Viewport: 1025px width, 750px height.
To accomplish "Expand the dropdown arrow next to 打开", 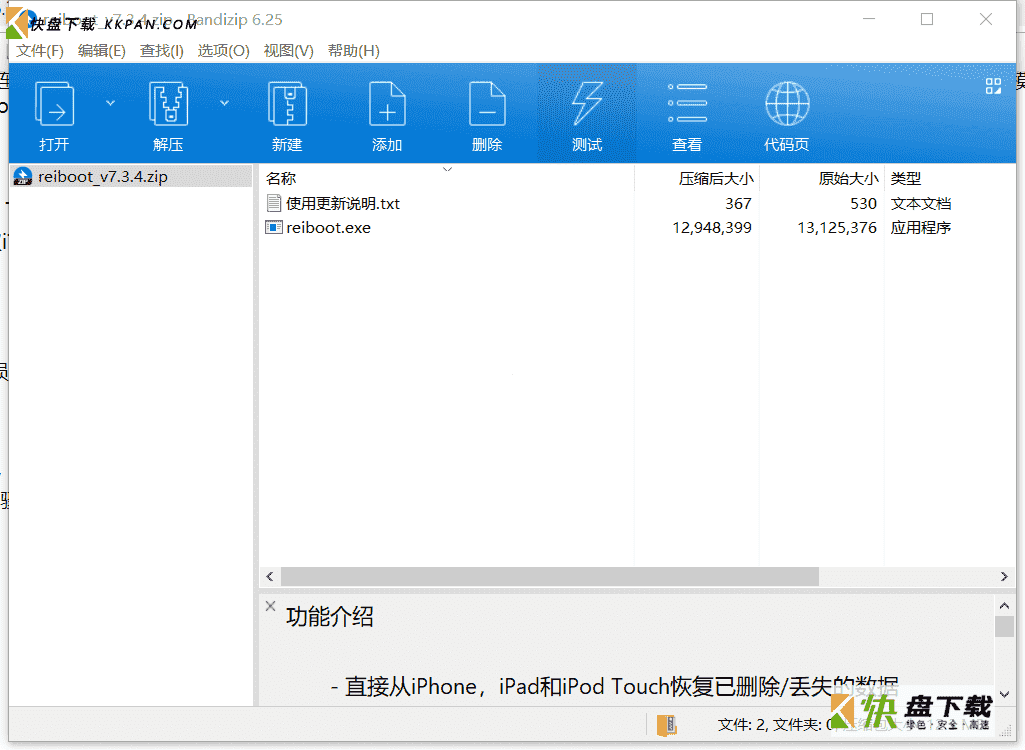I will (110, 103).
